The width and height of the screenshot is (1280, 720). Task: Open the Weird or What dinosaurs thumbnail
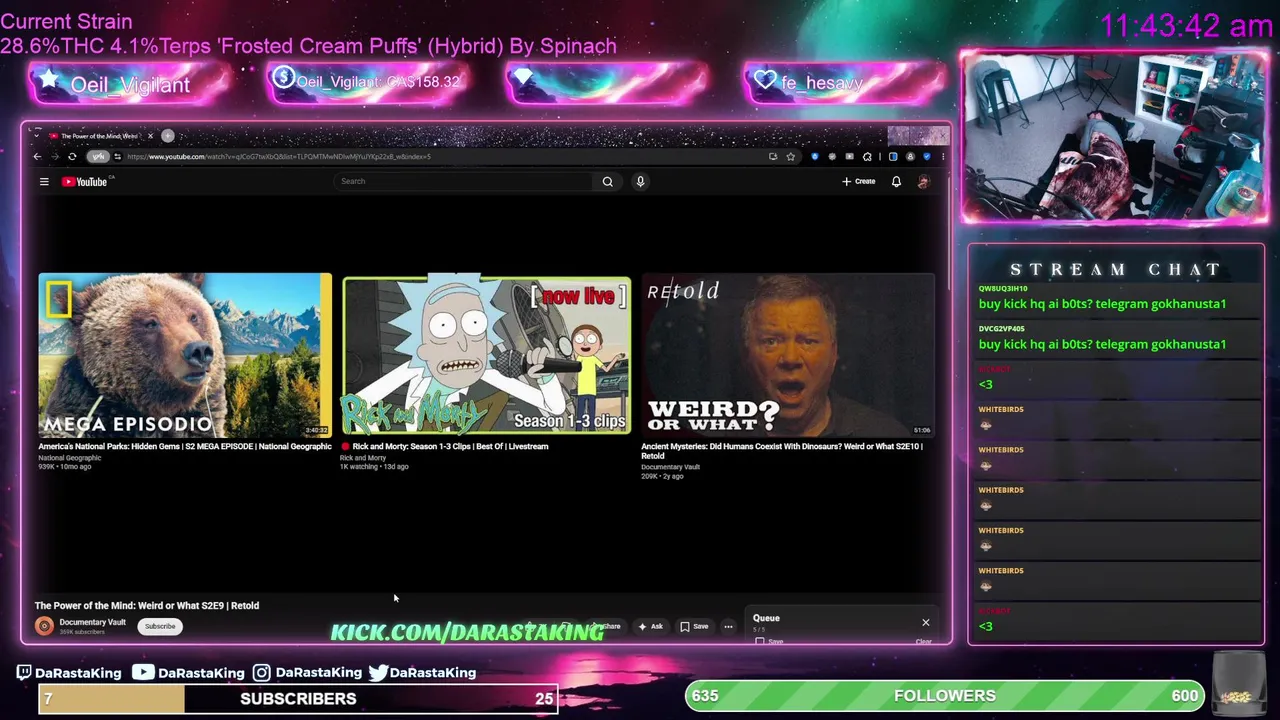click(788, 355)
